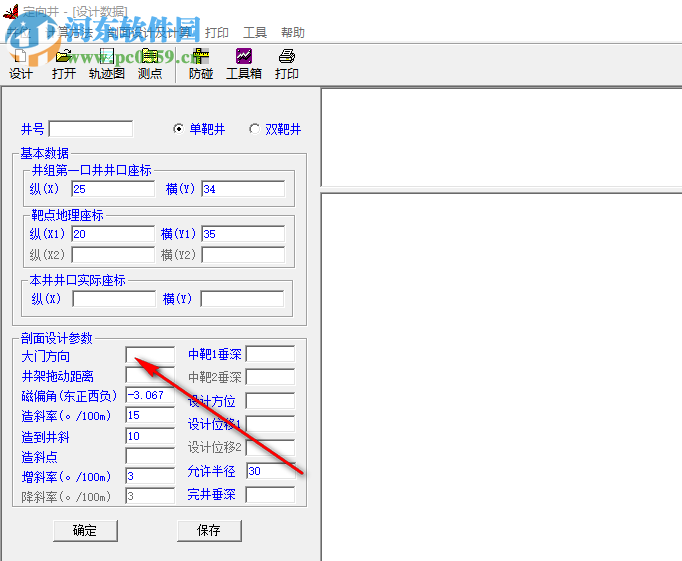Focus the 井号 input field

[x=90, y=129]
